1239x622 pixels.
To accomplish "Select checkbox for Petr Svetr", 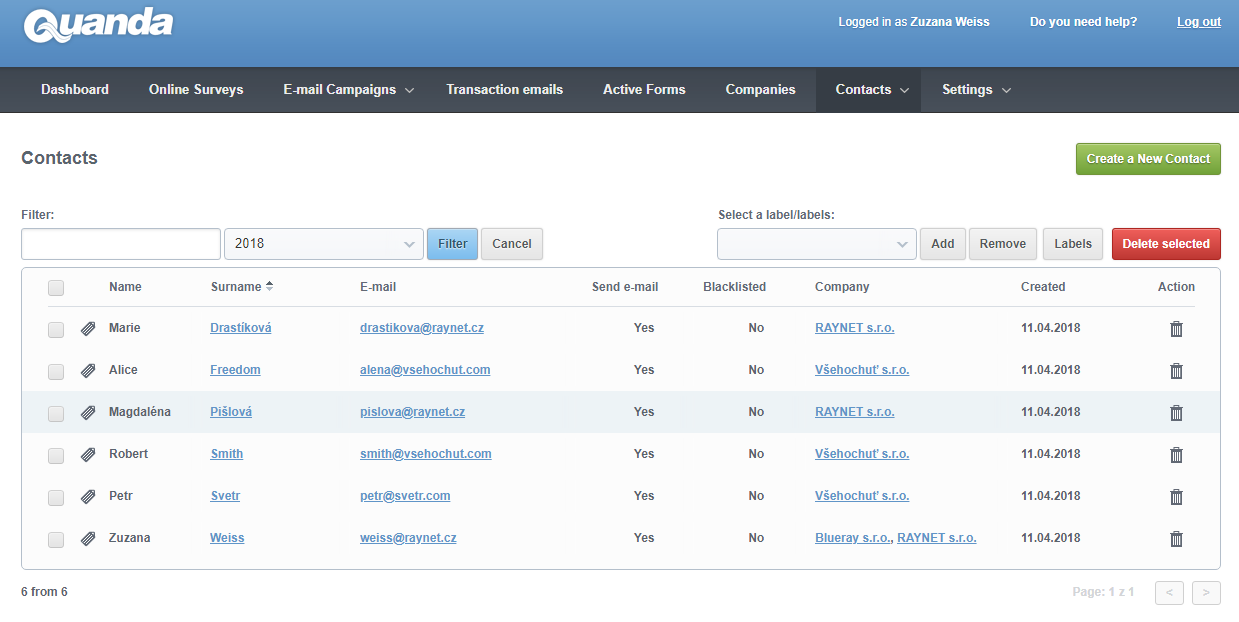I will point(56,497).
